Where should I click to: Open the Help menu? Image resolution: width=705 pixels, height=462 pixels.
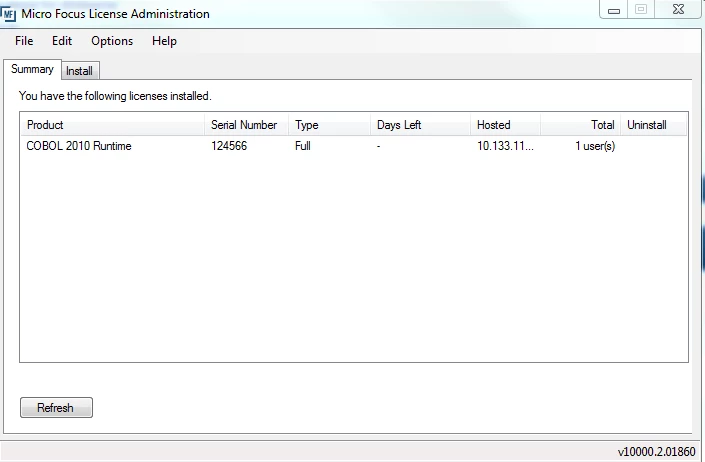click(x=164, y=41)
